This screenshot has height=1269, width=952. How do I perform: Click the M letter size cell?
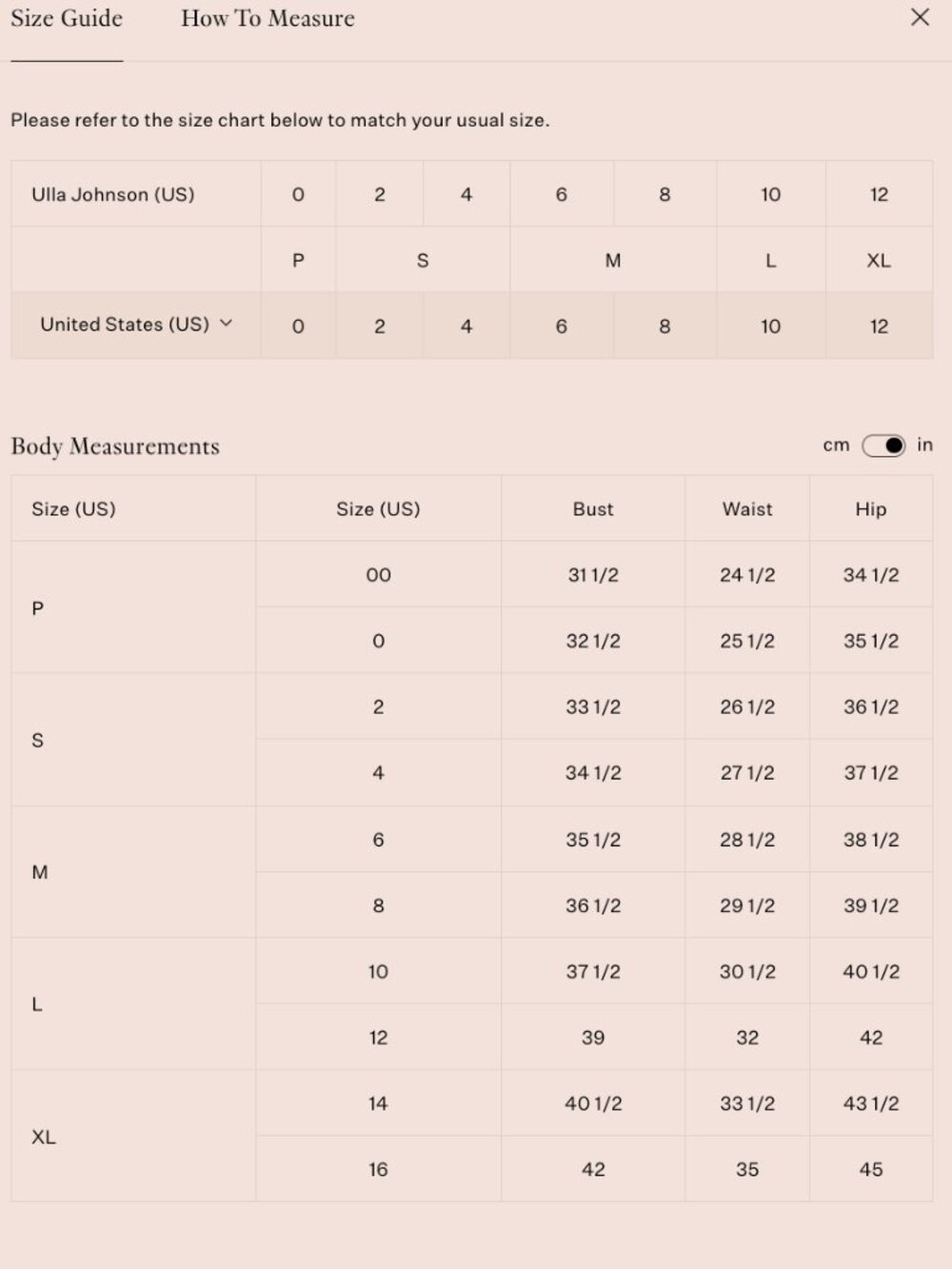tap(613, 260)
